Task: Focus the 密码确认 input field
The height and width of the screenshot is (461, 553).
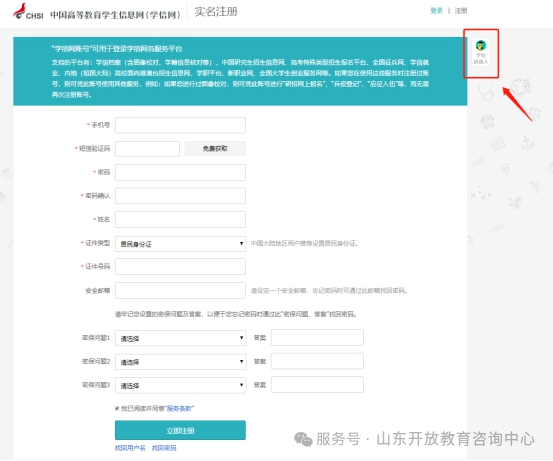Action: coord(180,196)
